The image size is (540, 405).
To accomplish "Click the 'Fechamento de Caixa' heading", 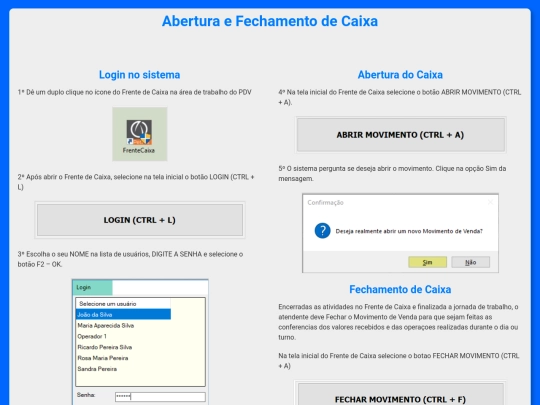I will coord(400,289).
